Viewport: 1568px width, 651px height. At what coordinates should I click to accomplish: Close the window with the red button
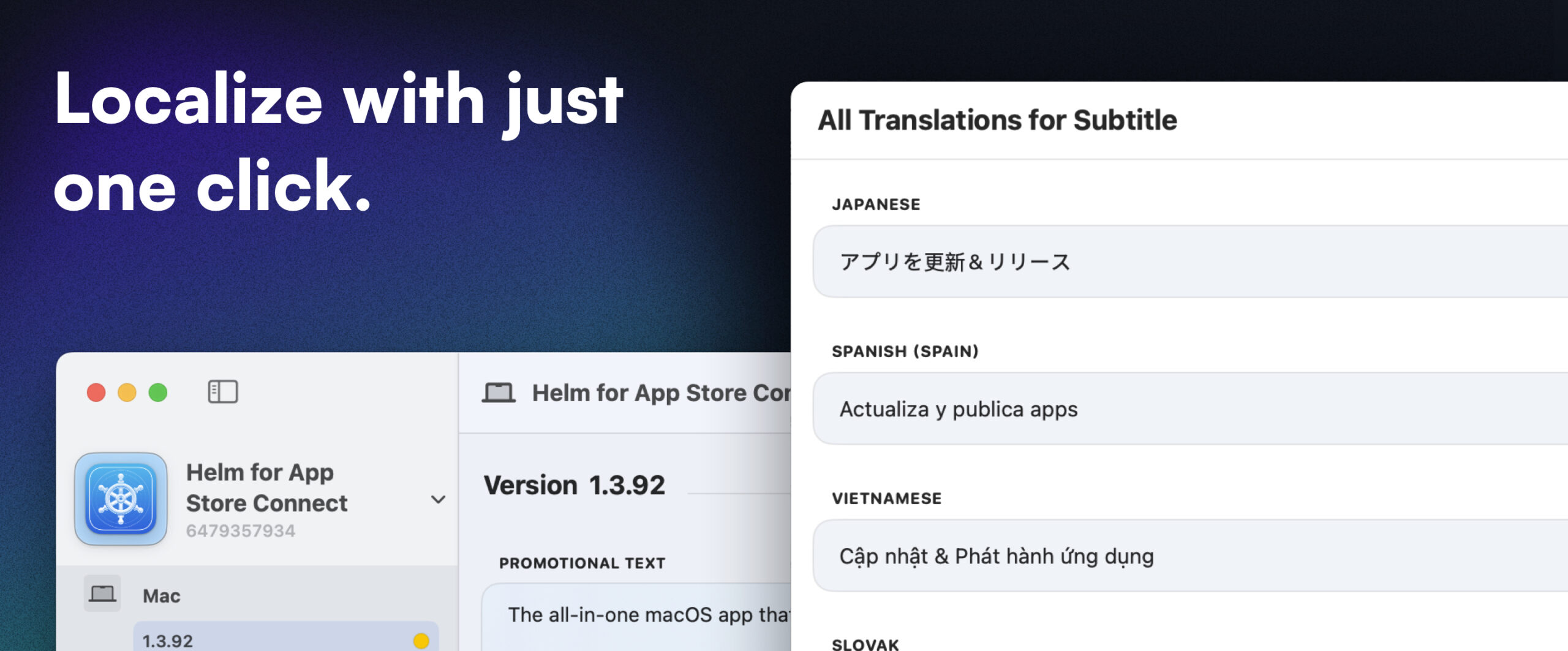point(96,392)
